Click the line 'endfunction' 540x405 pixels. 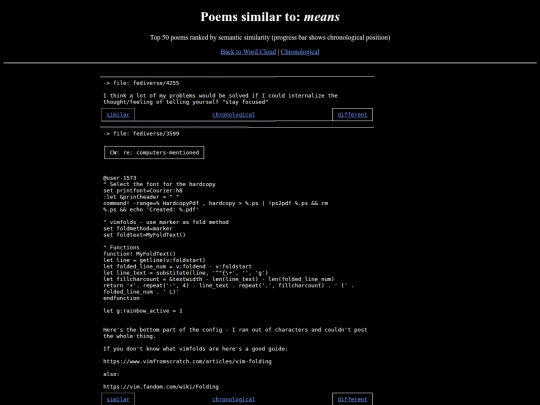tap(121, 298)
